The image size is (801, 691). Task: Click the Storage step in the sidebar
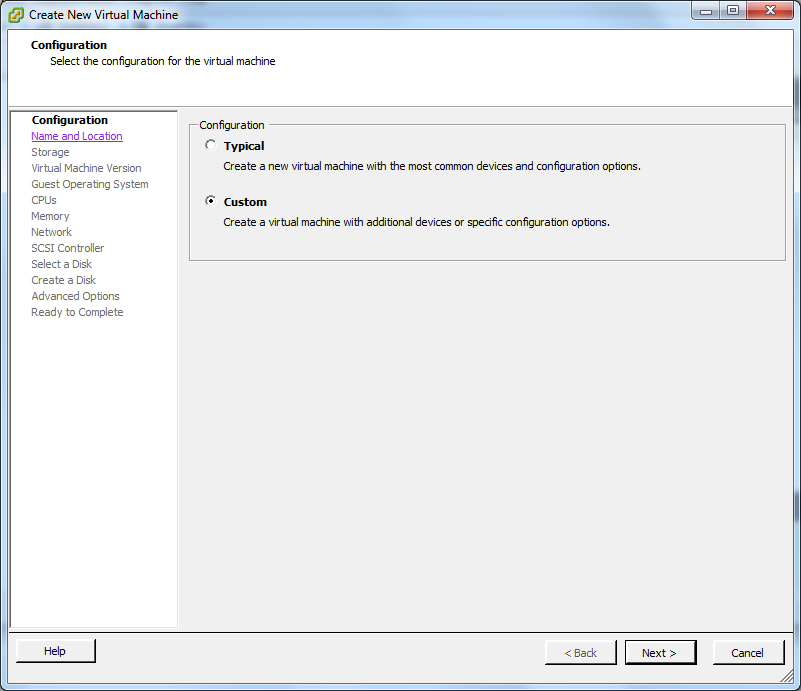coord(50,152)
